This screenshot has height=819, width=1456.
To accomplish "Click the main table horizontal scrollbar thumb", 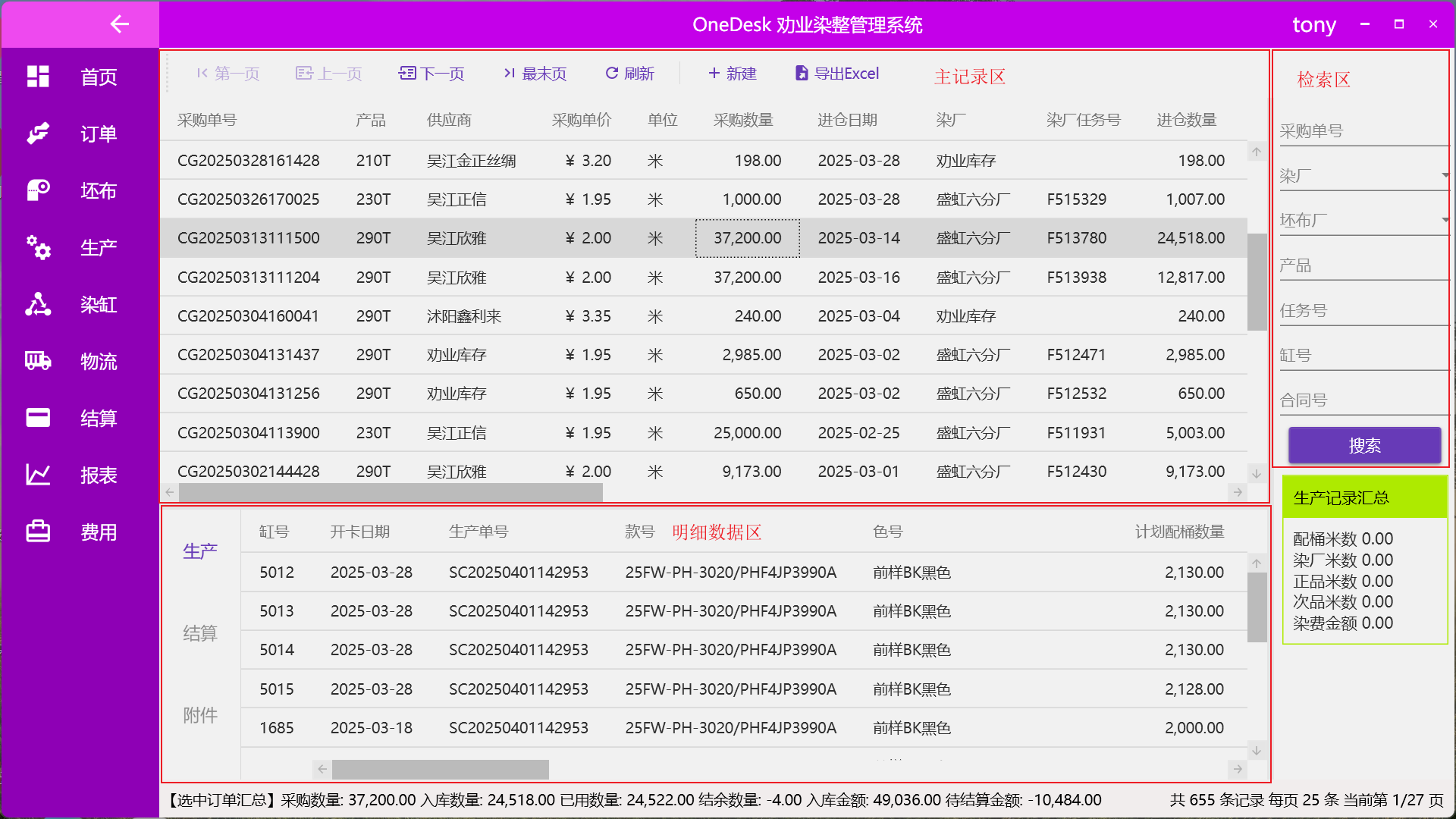I will 391,493.
